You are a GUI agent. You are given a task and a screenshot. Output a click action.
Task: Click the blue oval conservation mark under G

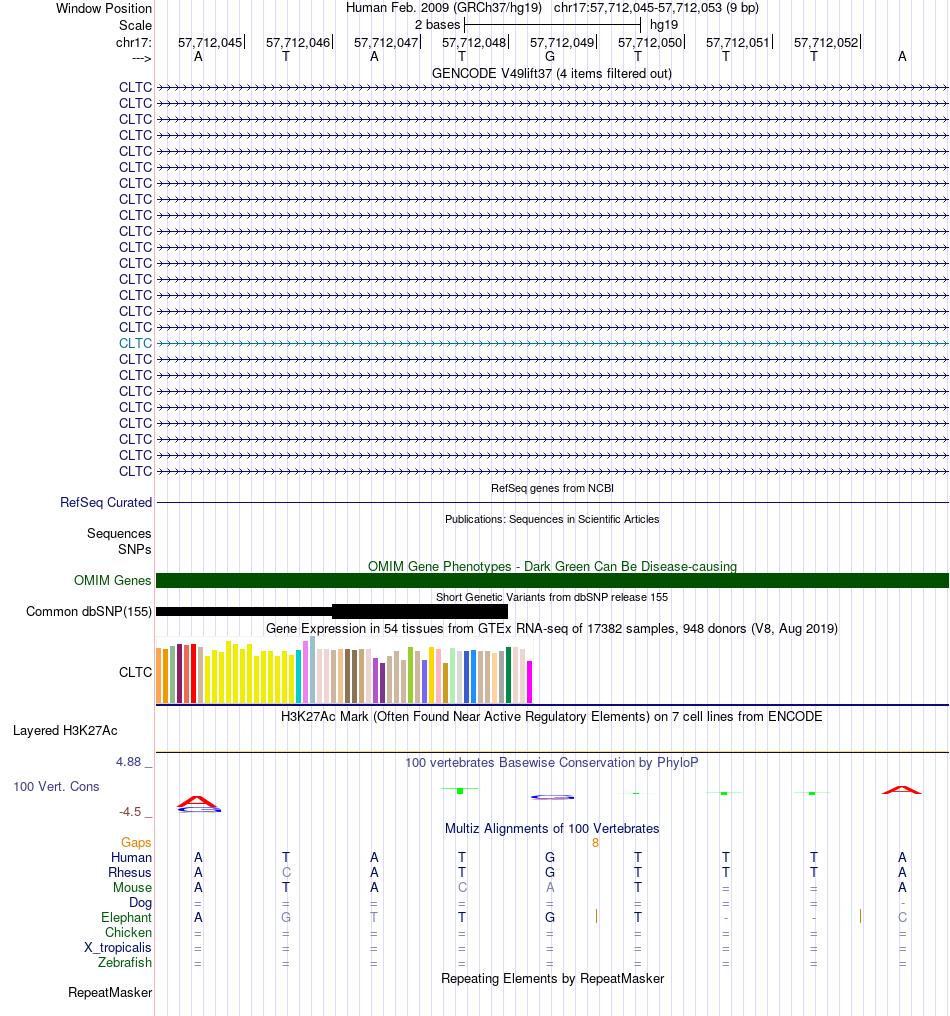click(x=552, y=797)
